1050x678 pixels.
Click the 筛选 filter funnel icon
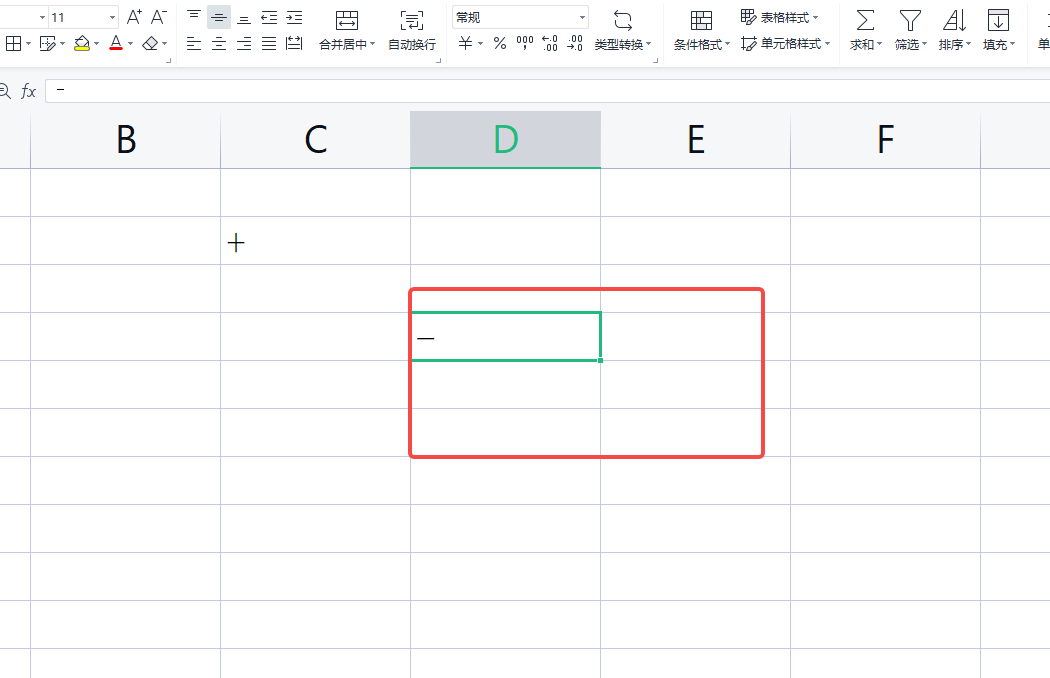coord(908,21)
